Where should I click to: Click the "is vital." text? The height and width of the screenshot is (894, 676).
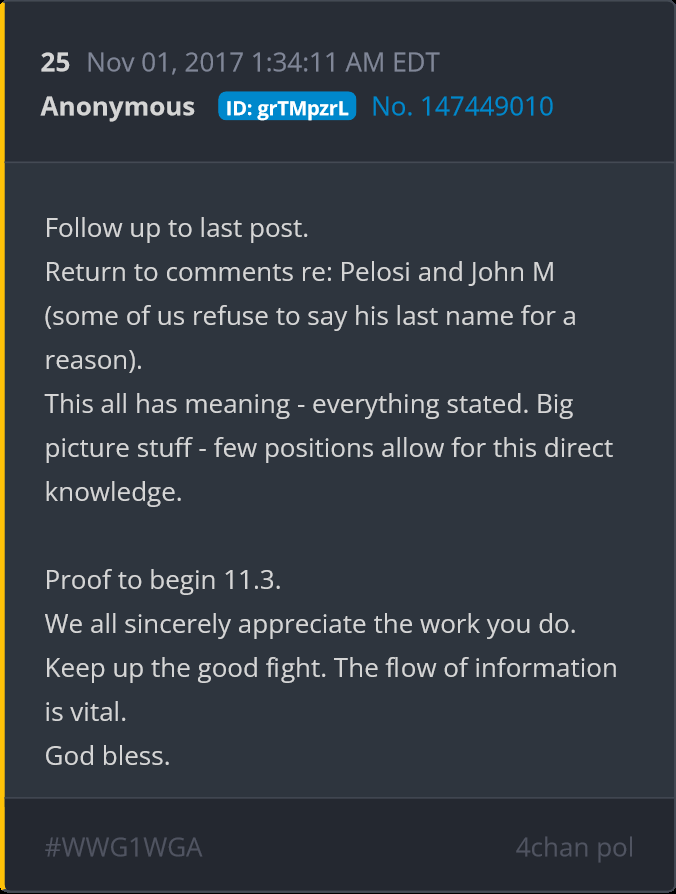pyautogui.click(x=88, y=712)
